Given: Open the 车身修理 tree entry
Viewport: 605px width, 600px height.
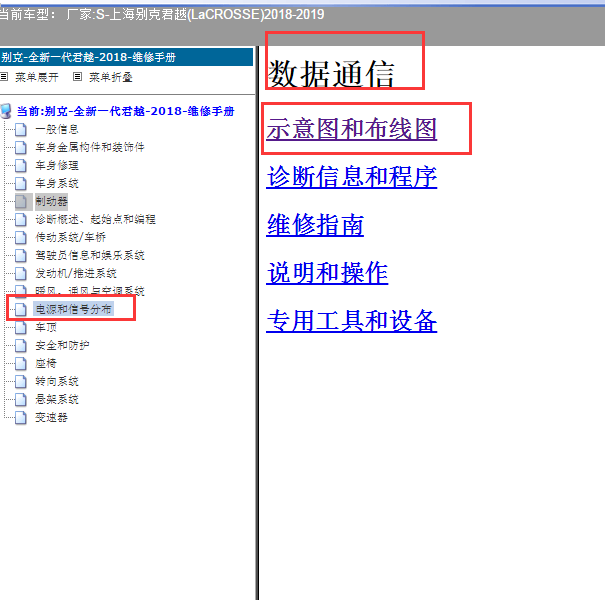Looking at the screenshot, I should click(x=57, y=166).
